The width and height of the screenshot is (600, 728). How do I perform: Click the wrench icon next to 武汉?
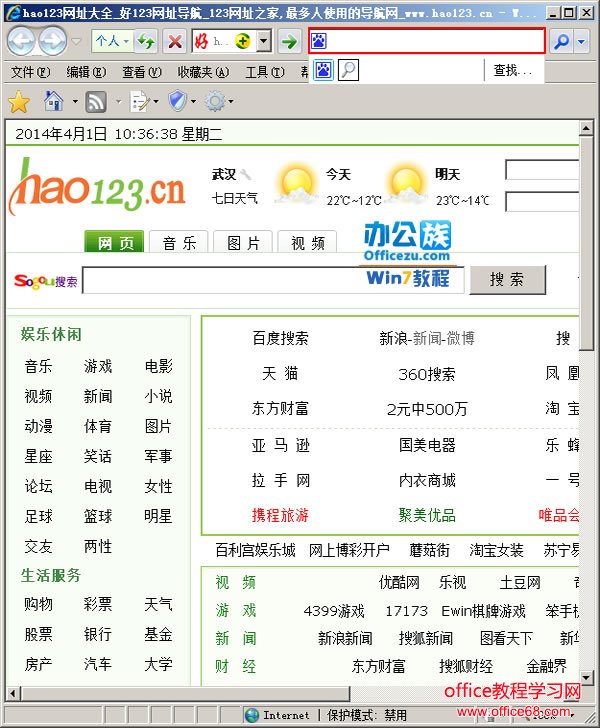(246, 175)
